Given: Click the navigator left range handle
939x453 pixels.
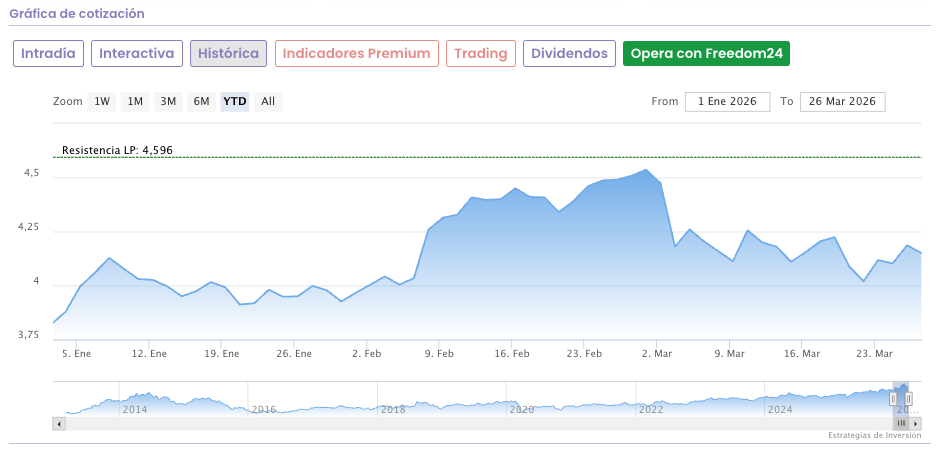Looking at the screenshot, I should tap(893, 399).
